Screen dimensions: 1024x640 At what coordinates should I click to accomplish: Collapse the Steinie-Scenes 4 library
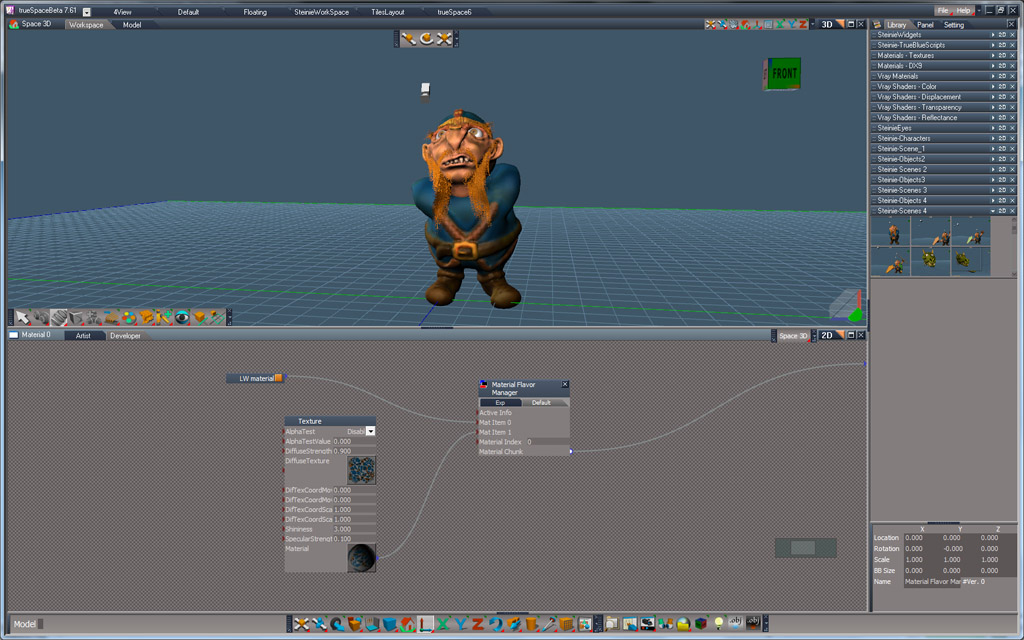click(993, 211)
